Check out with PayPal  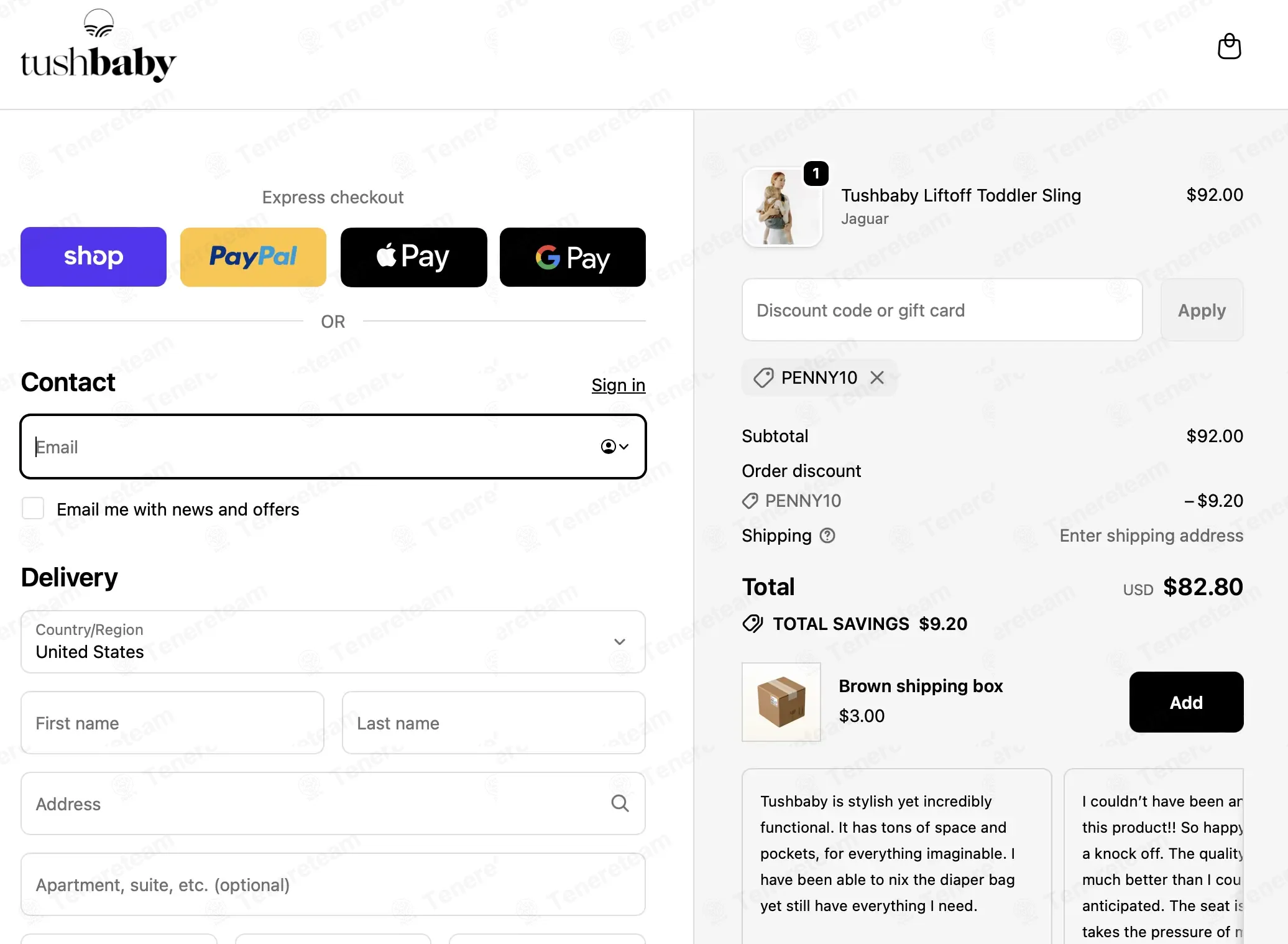pos(253,257)
